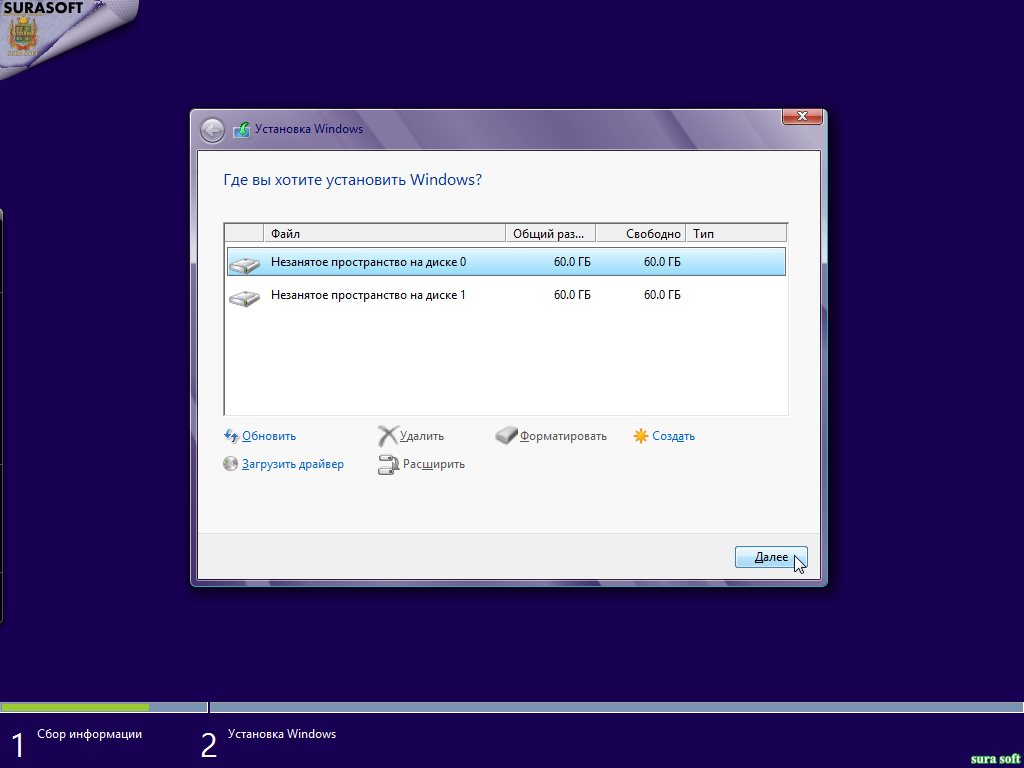Click the Windows Setup title bar icon

tap(242, 129)
